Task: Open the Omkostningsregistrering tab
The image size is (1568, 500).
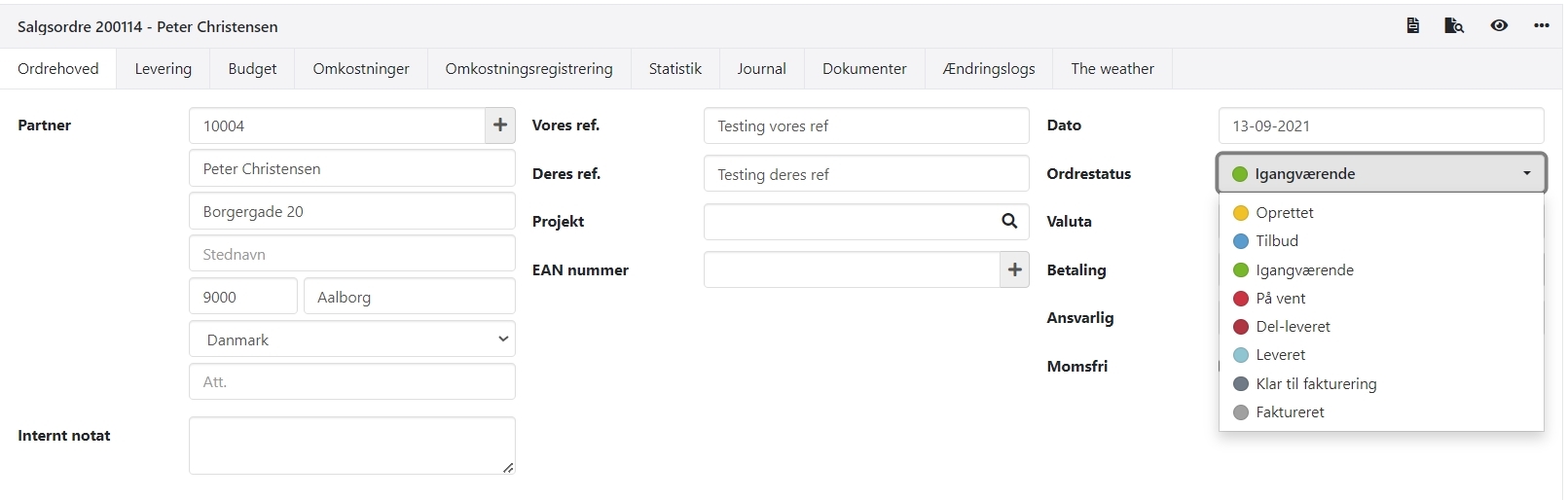Action: click(529, 69)
